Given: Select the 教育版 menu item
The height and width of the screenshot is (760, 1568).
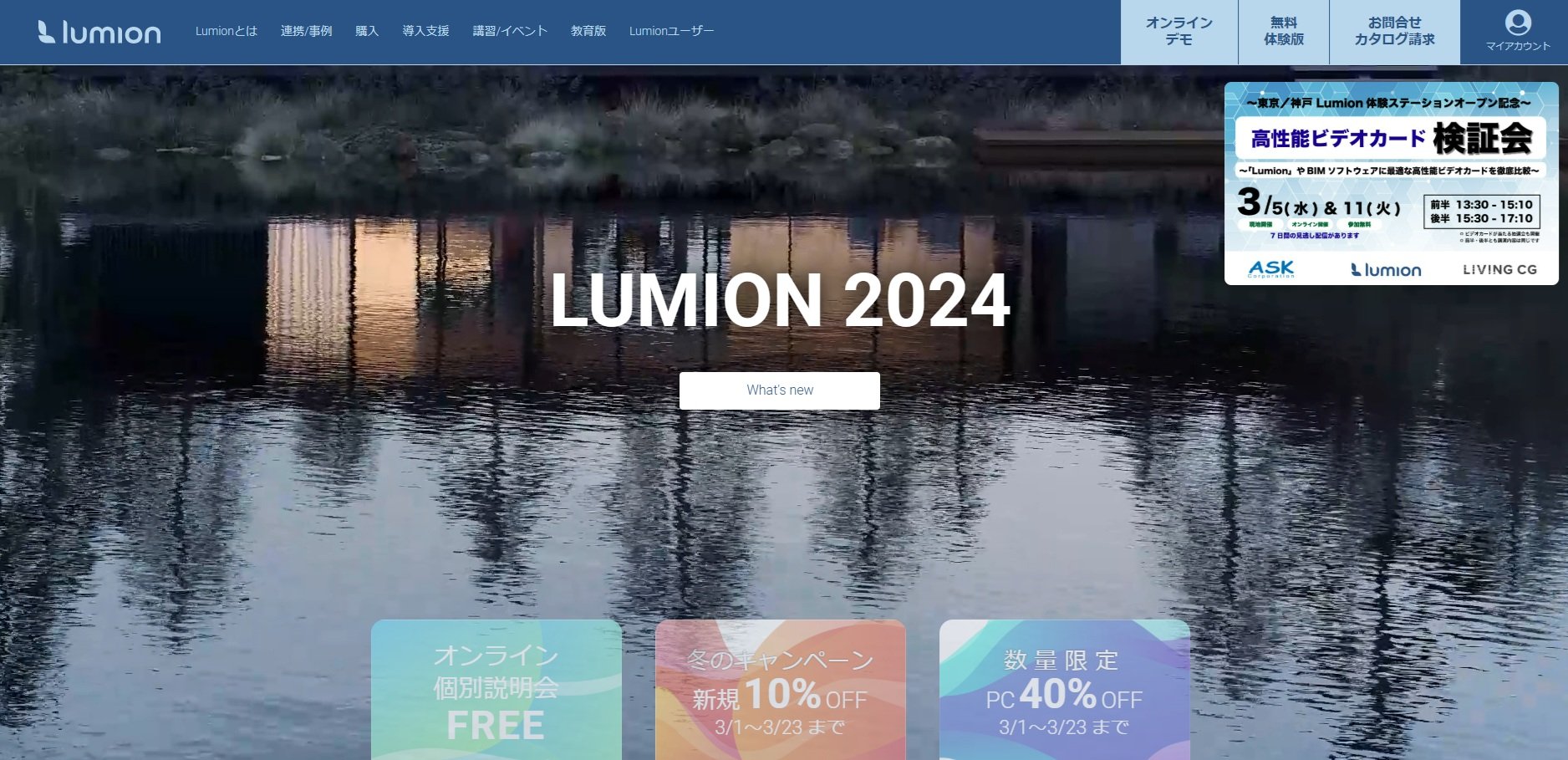Looking at the screenshot, I should point(588,31).
